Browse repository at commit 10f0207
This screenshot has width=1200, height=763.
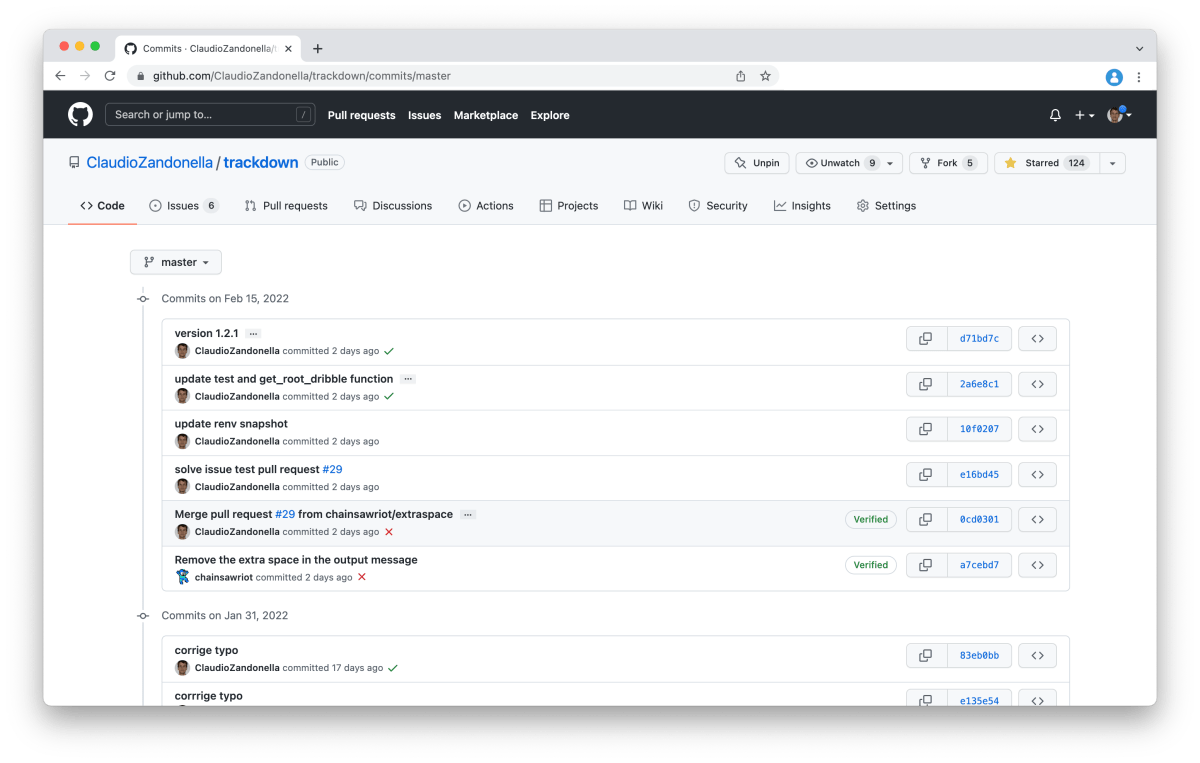tap(1037, 429)
